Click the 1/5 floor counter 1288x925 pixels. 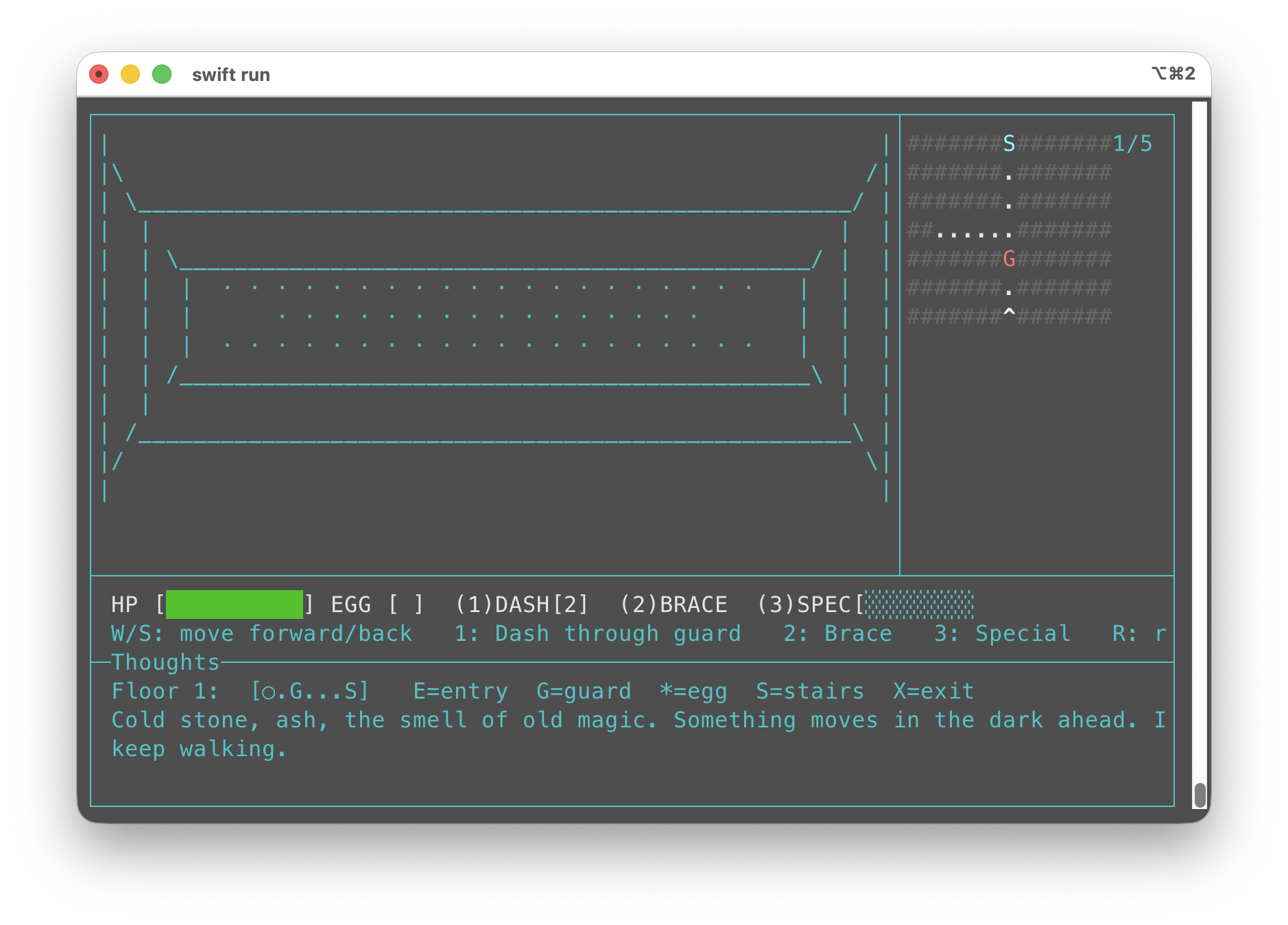[1132, 143]
